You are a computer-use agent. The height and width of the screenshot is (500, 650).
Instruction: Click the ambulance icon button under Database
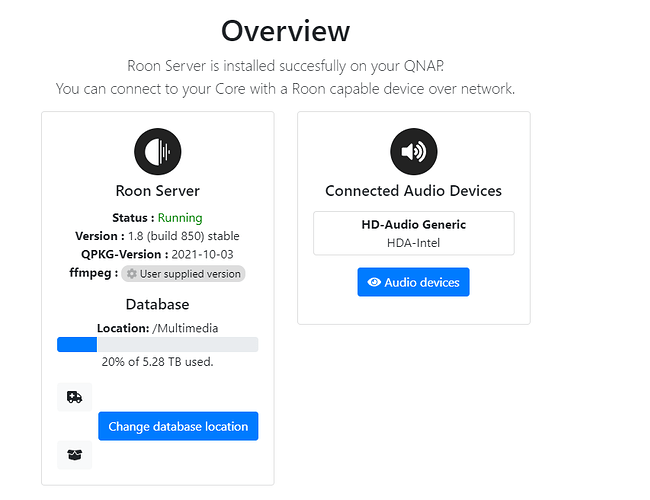click(x=75, y=397)
